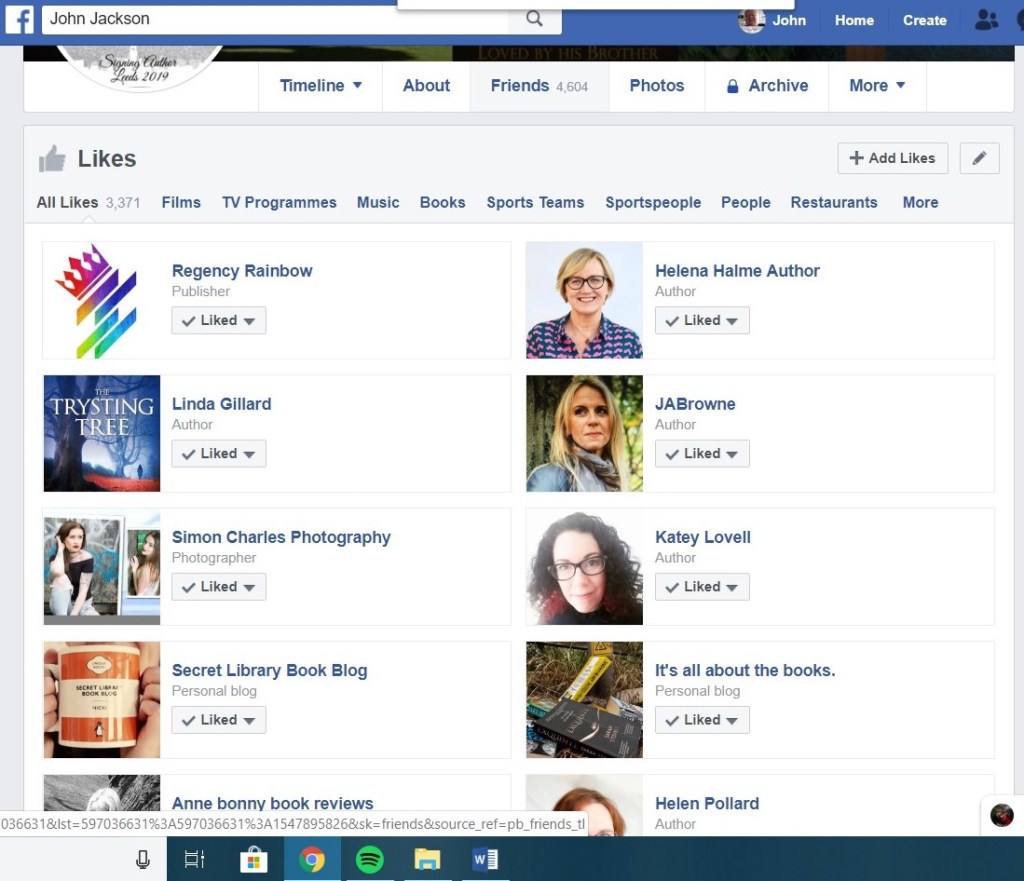Click the Facebook logo icon
Viewport: 1024px width, 881px height.
coord(19,20)
